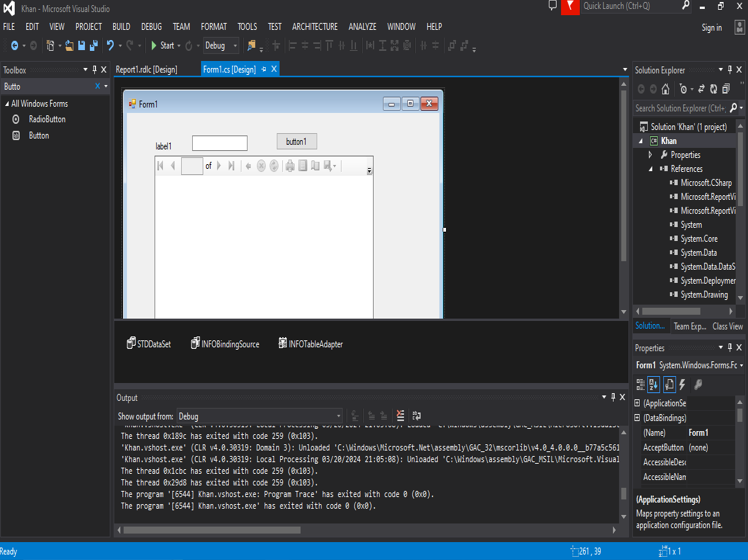Click the report viewer Refresh icon
Image resolution: width=748 pixels, height=560 pixels.
(274, 166)
